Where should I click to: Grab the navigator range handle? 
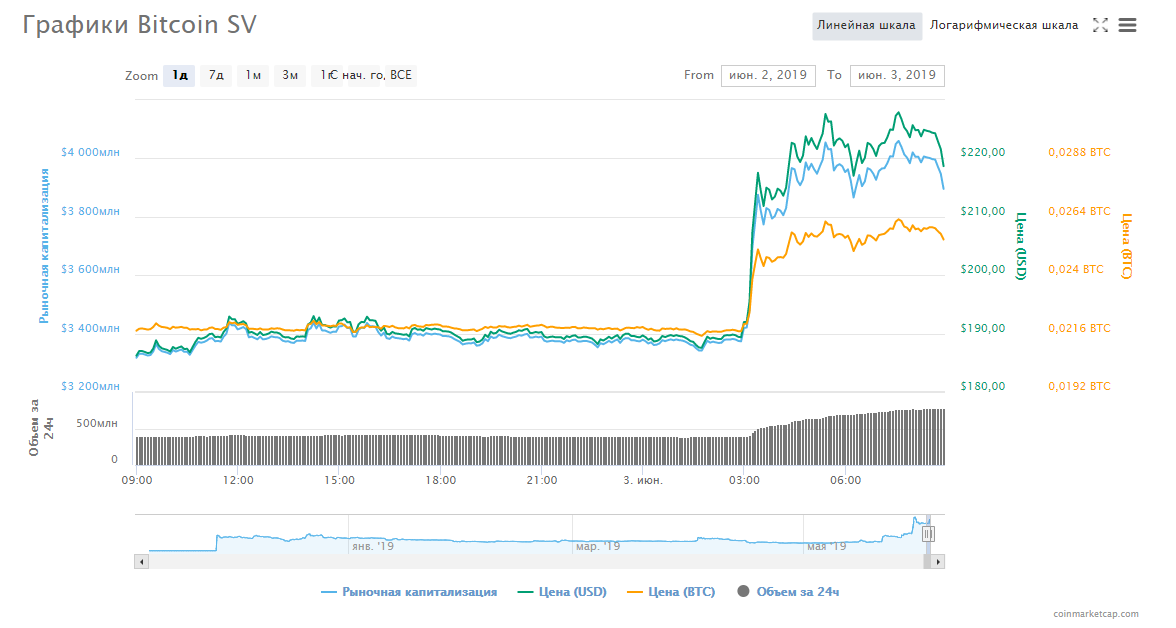click(928, 534)
